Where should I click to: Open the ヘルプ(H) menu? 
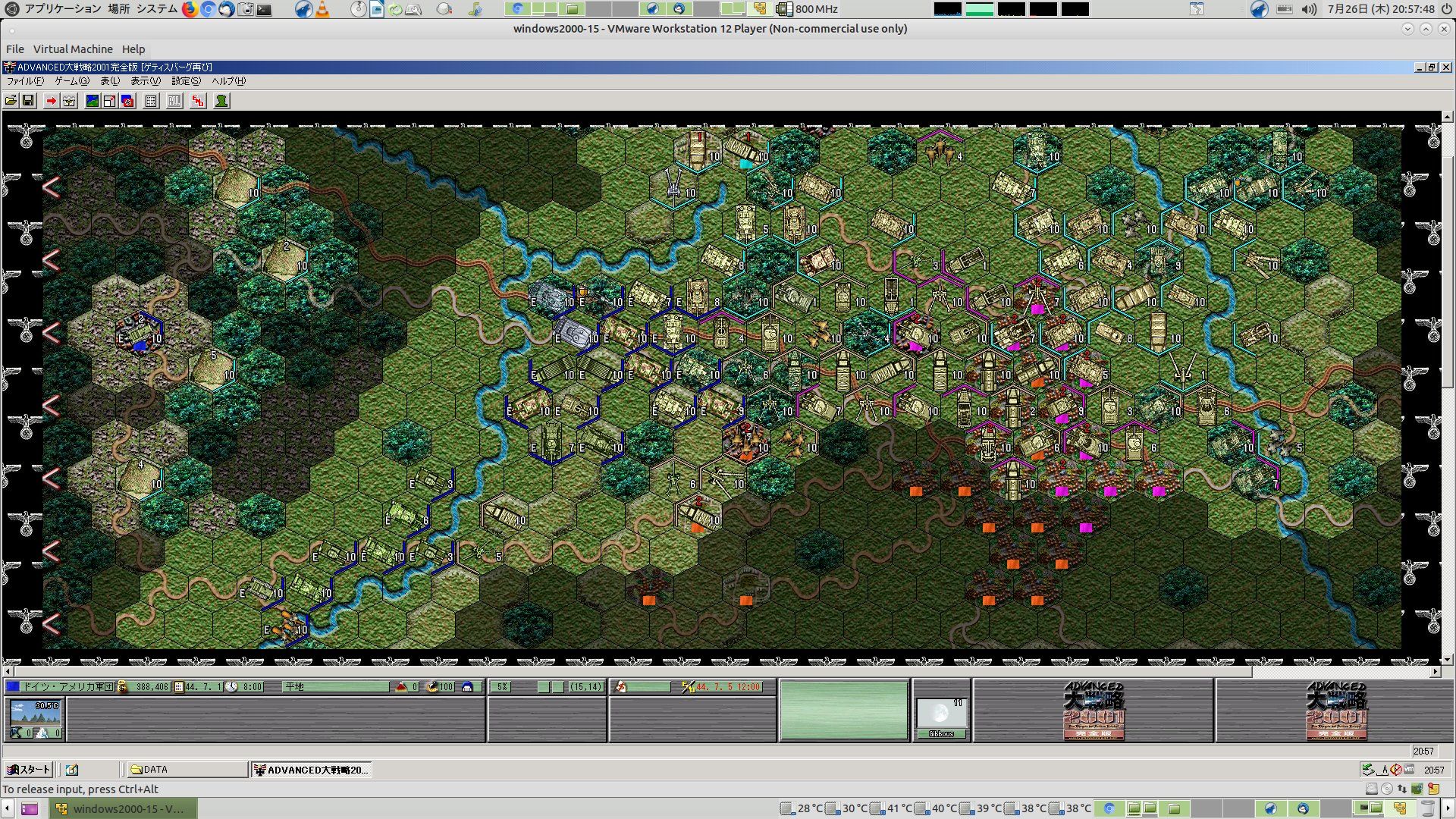tap(228, 81)
